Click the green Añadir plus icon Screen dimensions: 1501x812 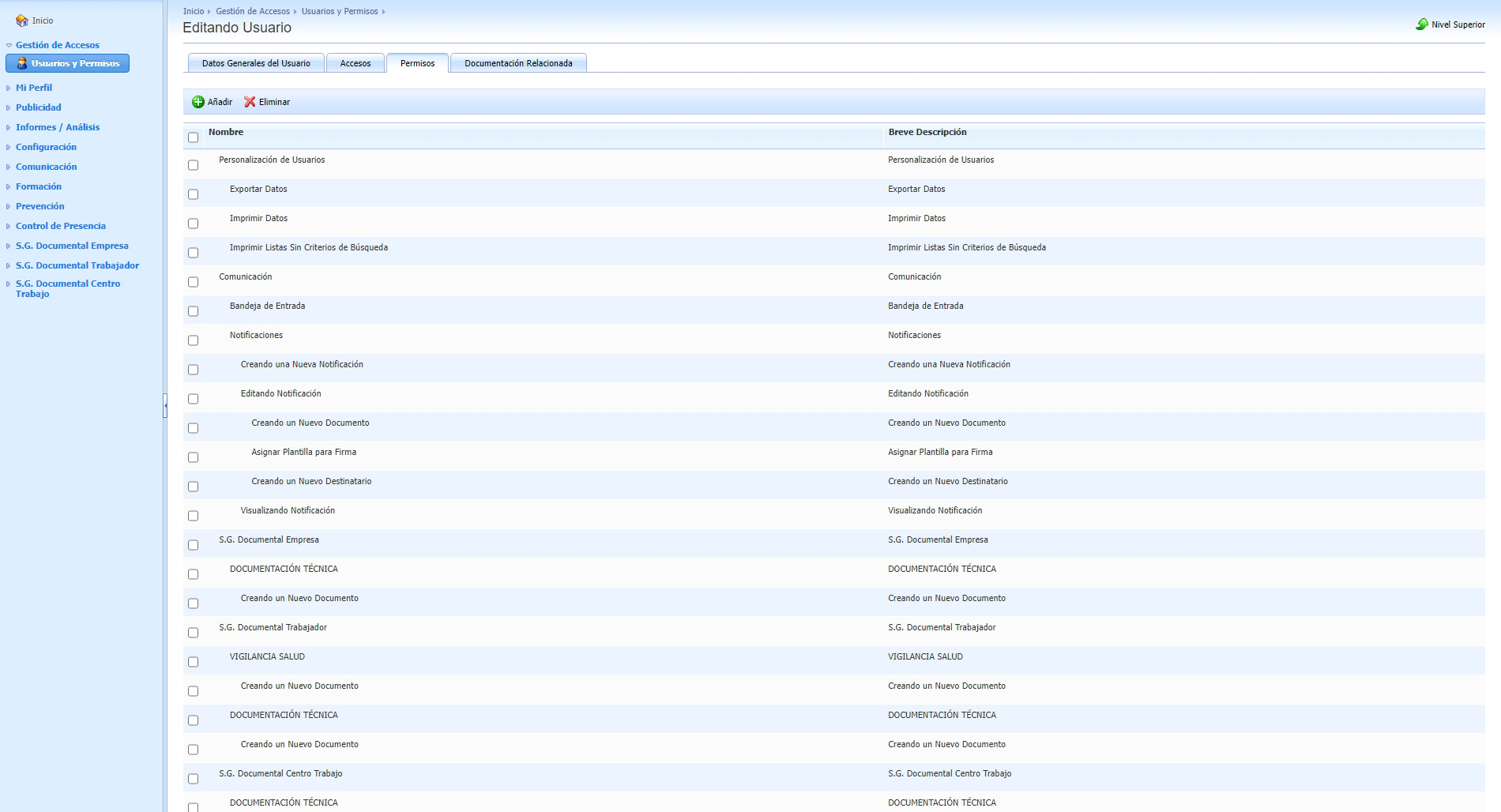(198, 102)
